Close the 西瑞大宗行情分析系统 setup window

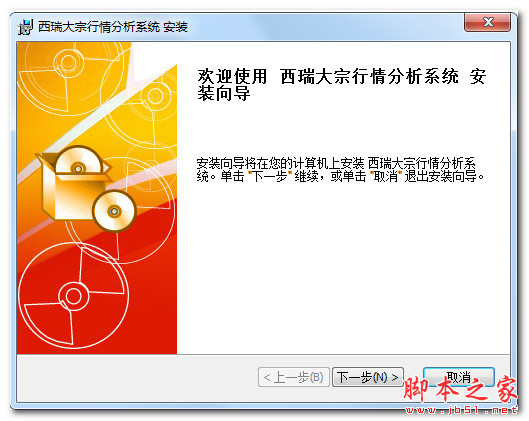point(487,23)
